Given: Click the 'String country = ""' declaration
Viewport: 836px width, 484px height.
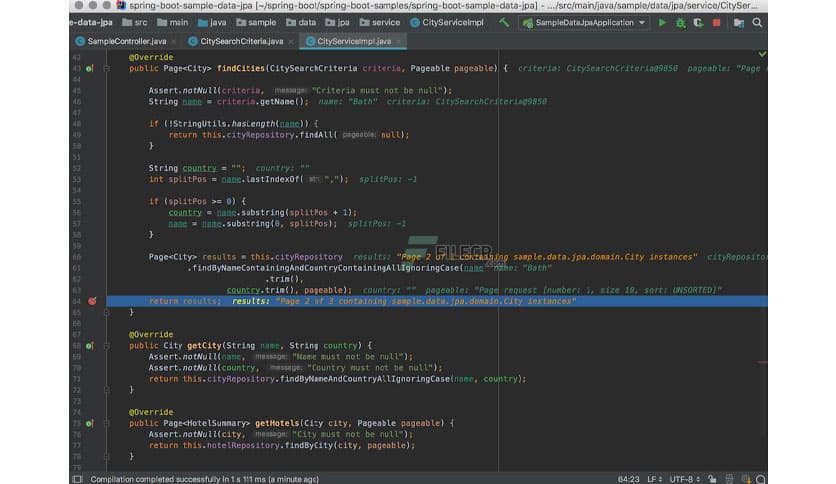Looking at the screenshot, I should 197,168.
